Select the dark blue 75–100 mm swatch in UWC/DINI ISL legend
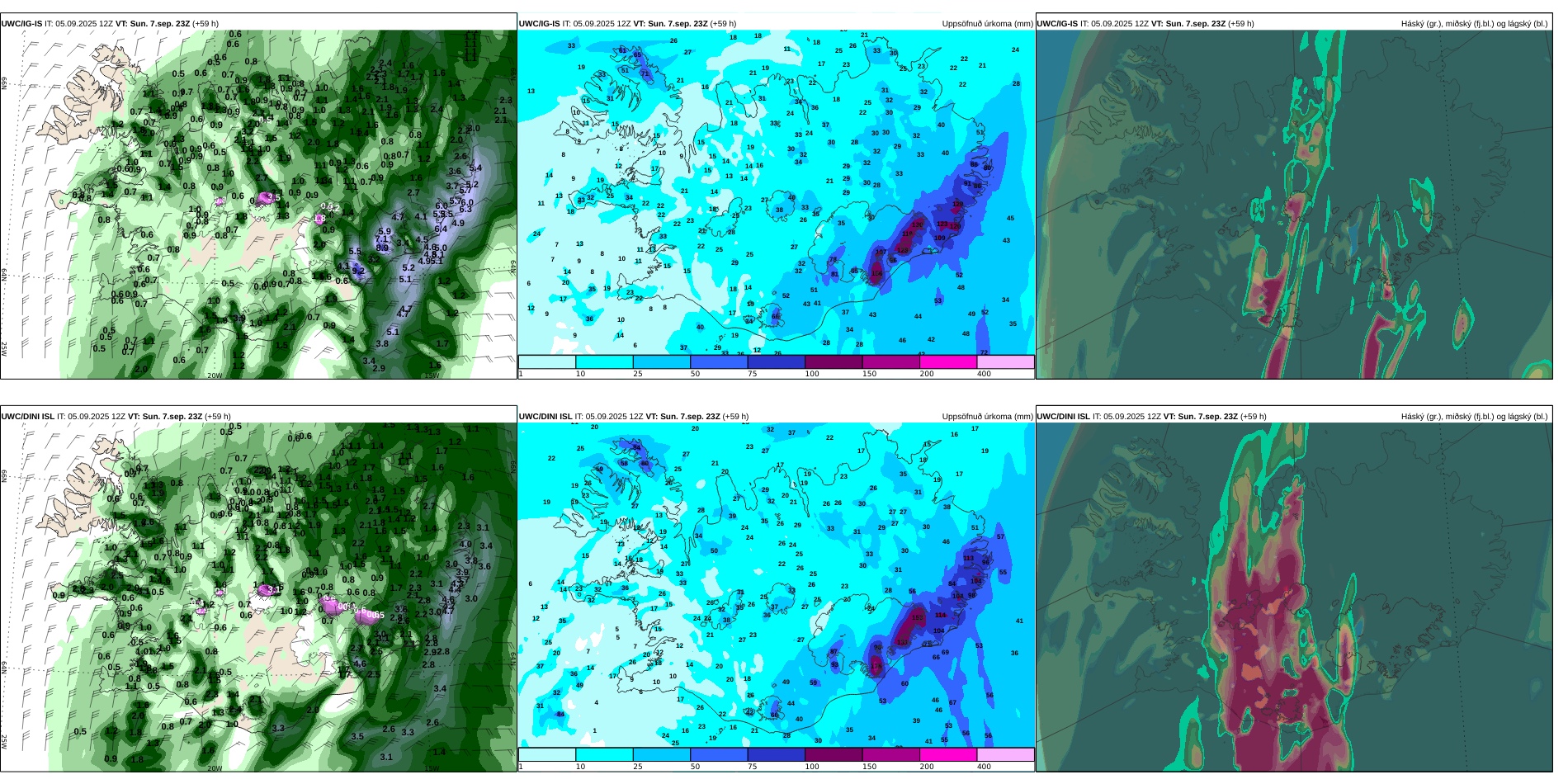Screen dimensions: 1568x784 [777, 754]
